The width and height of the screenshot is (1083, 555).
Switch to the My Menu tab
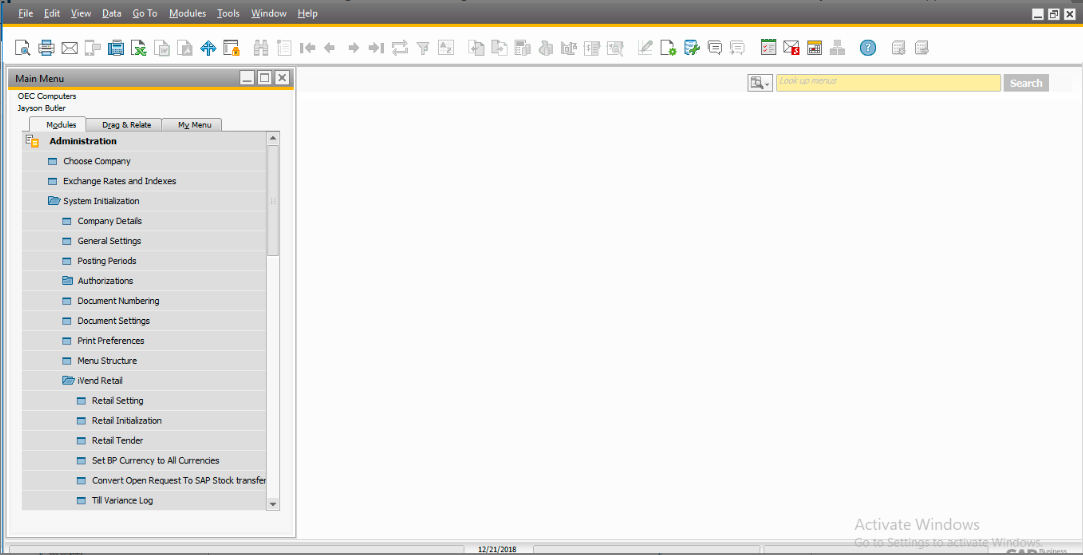[192, 125]
